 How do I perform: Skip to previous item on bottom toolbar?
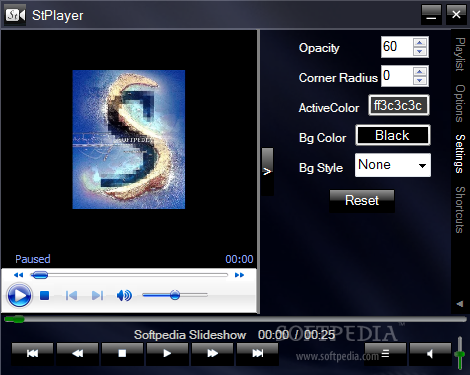pyautogui.click(x=32, y=354)
